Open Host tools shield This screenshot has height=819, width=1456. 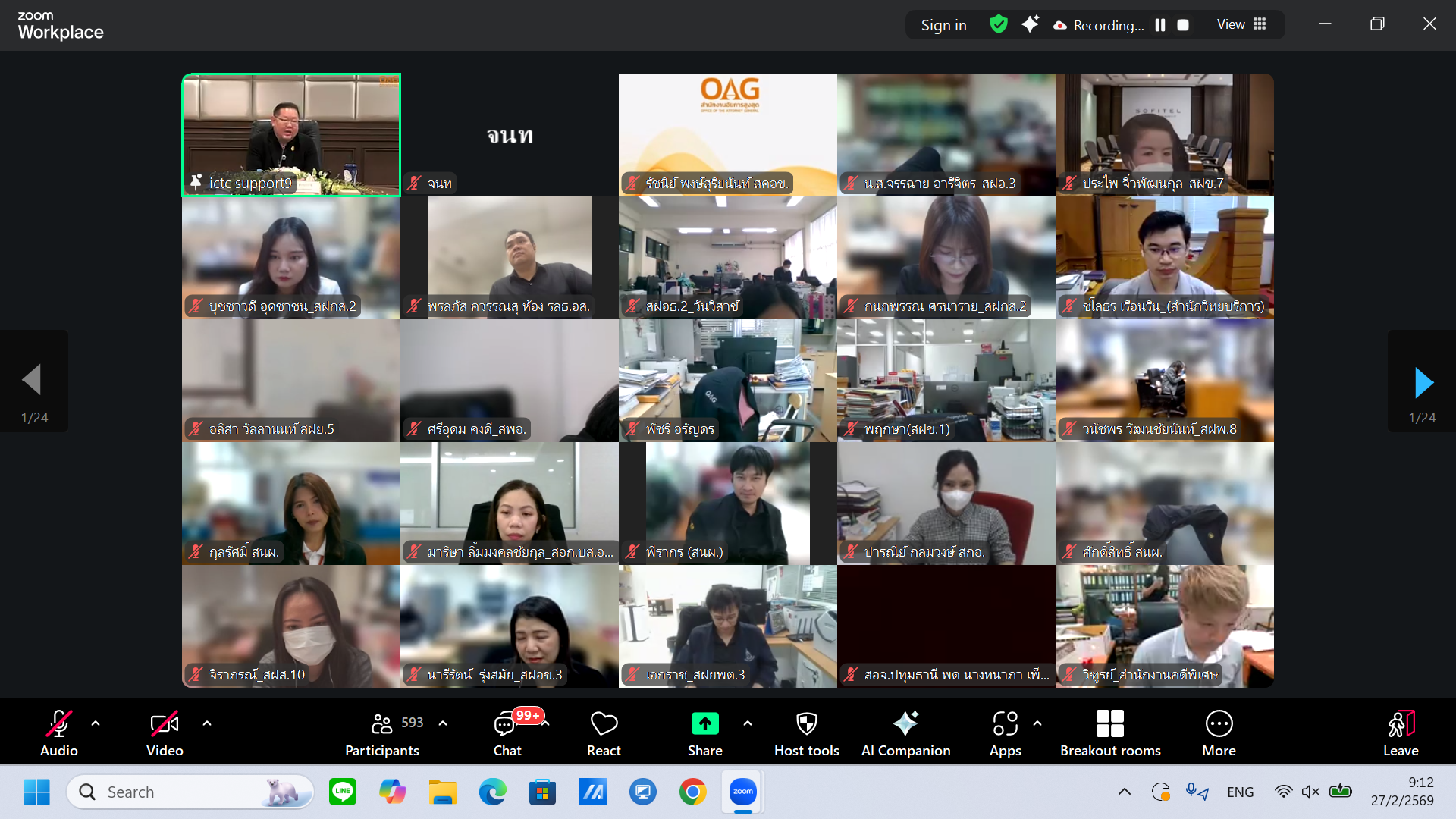(x=807, y=734)
